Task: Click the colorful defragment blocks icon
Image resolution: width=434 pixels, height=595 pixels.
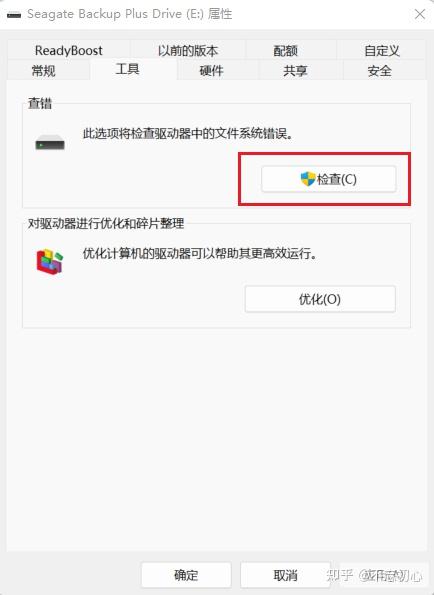Action: coord(50,261)
